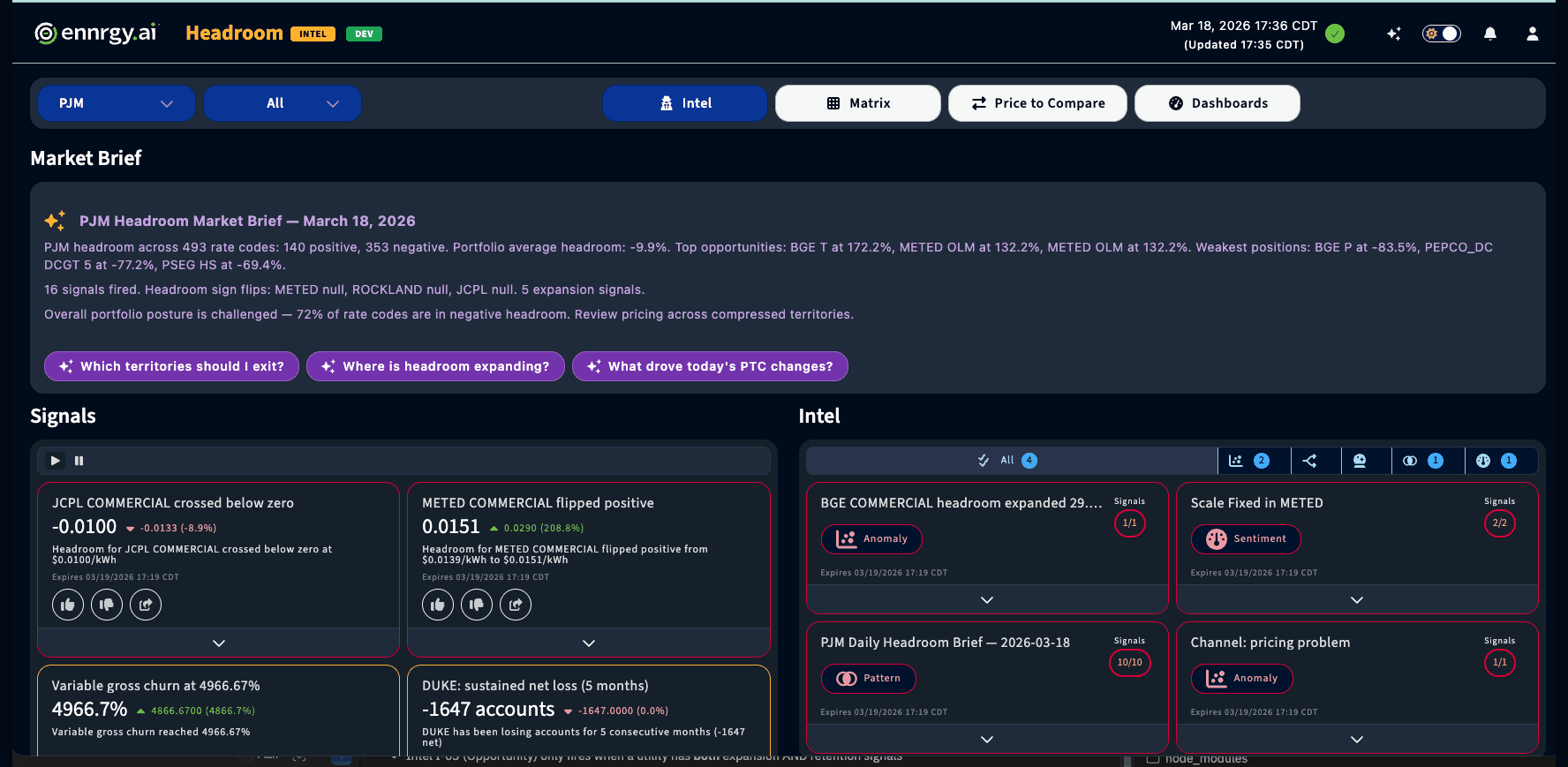The height and width of the screenshot is (767, 1568).
Task: Click Anomaly tag on Channel pricing problem card
Action: 1241,679
